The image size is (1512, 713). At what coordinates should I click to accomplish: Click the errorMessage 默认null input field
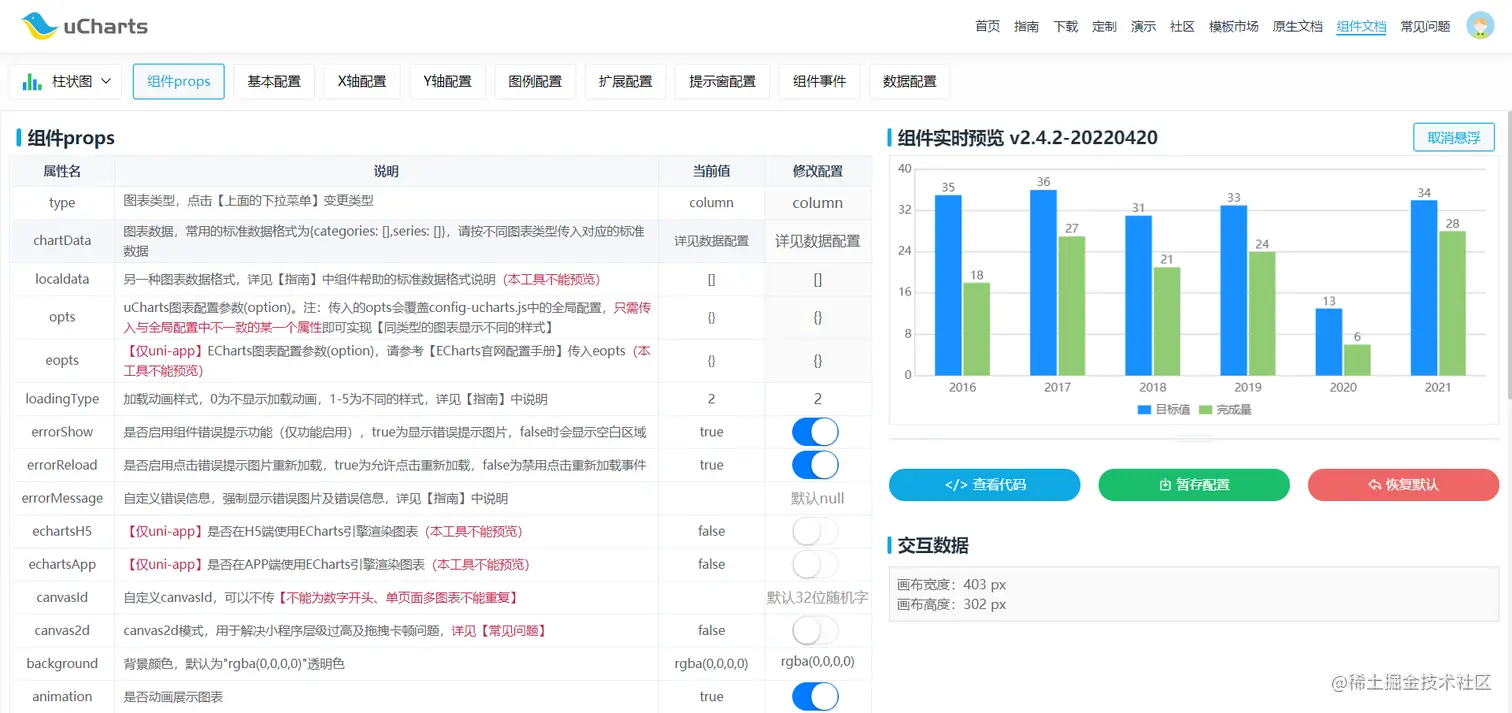click(x=818, y=498)
